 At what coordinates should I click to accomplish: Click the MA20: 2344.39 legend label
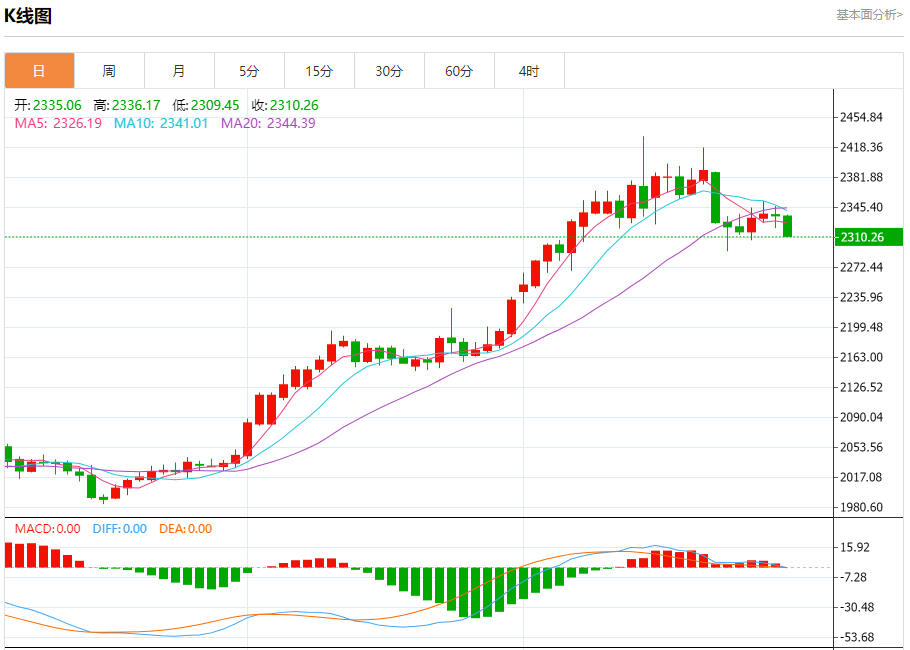click(x=268, y=123)
